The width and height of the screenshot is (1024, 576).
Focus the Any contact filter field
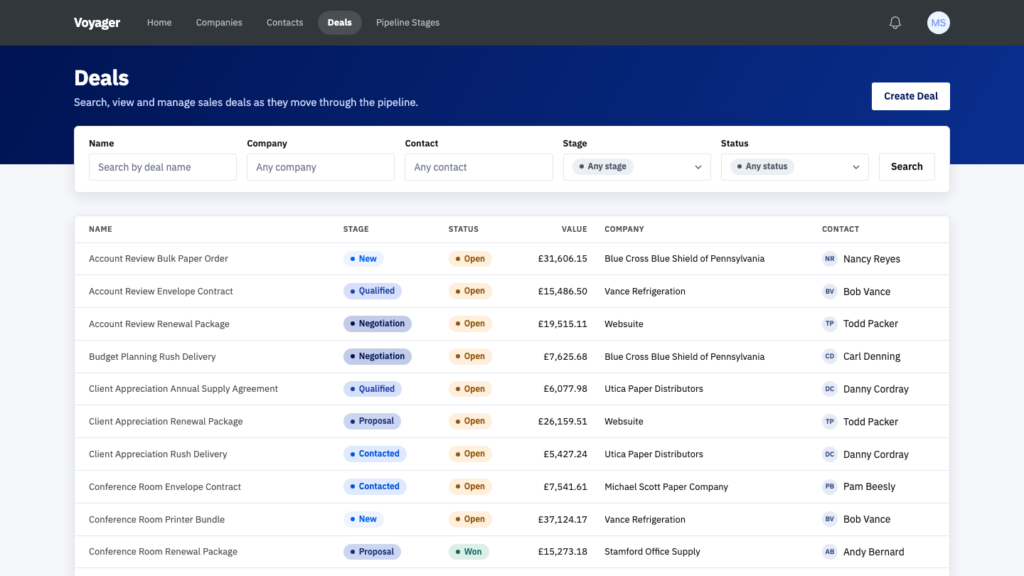click(479, 167)
